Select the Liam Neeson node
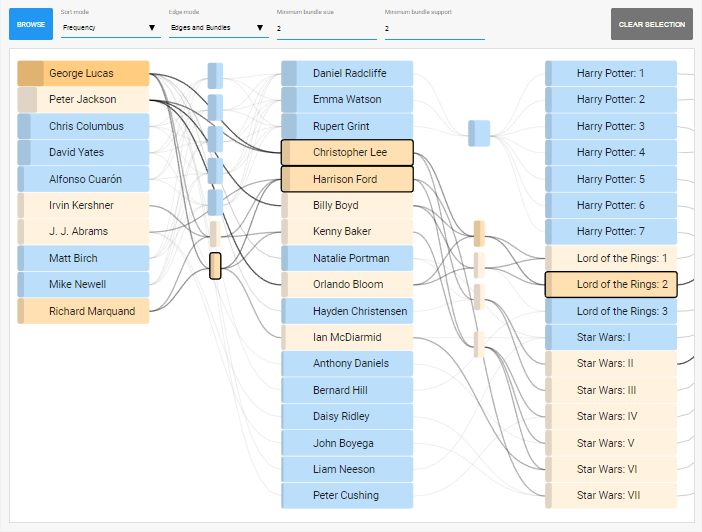This screenshot has width=702, height=532. pyautogui.click(x=347, y=469)
